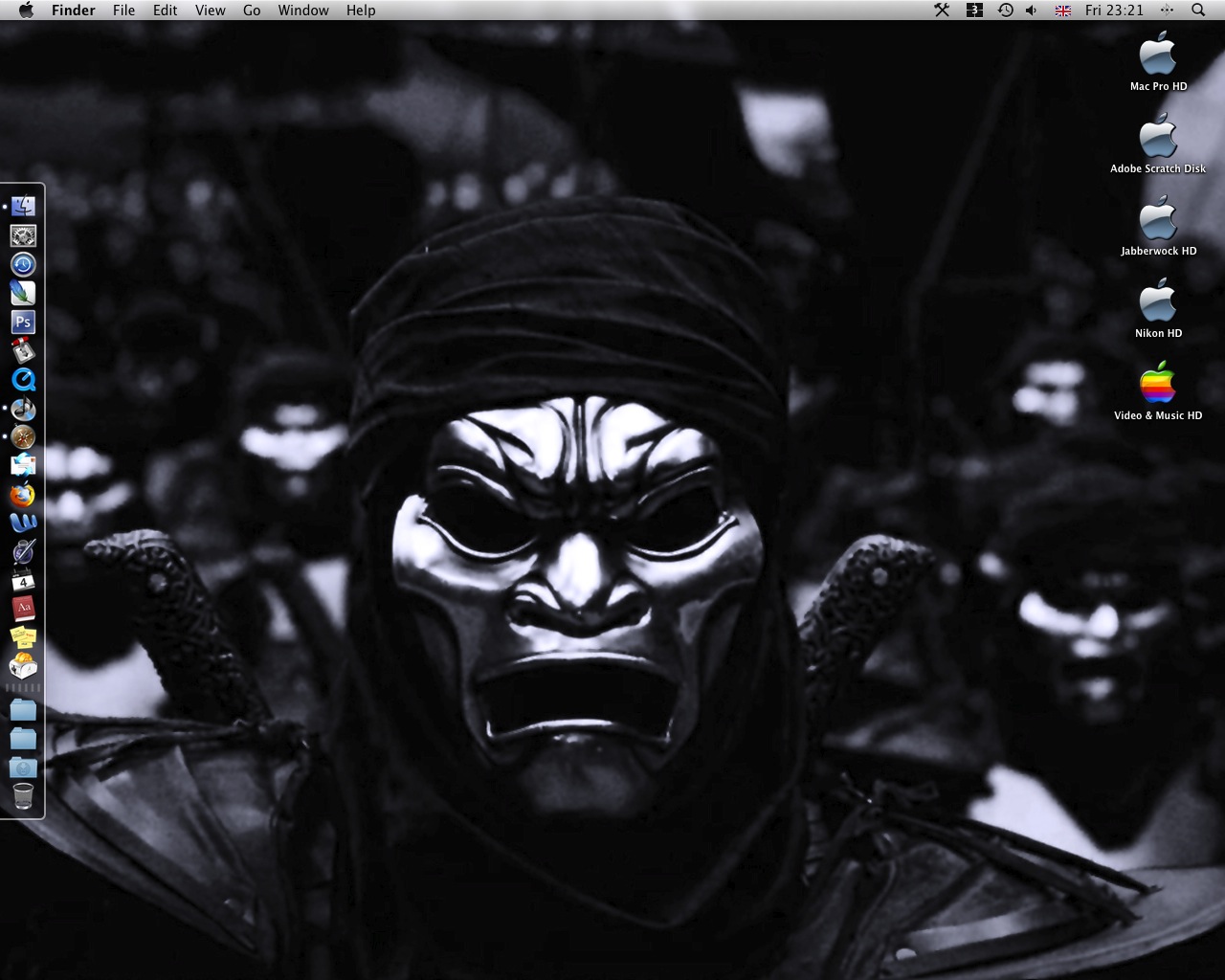The image size is (1225, 980).
Task: Open the View menu
Action: (211, 10)
